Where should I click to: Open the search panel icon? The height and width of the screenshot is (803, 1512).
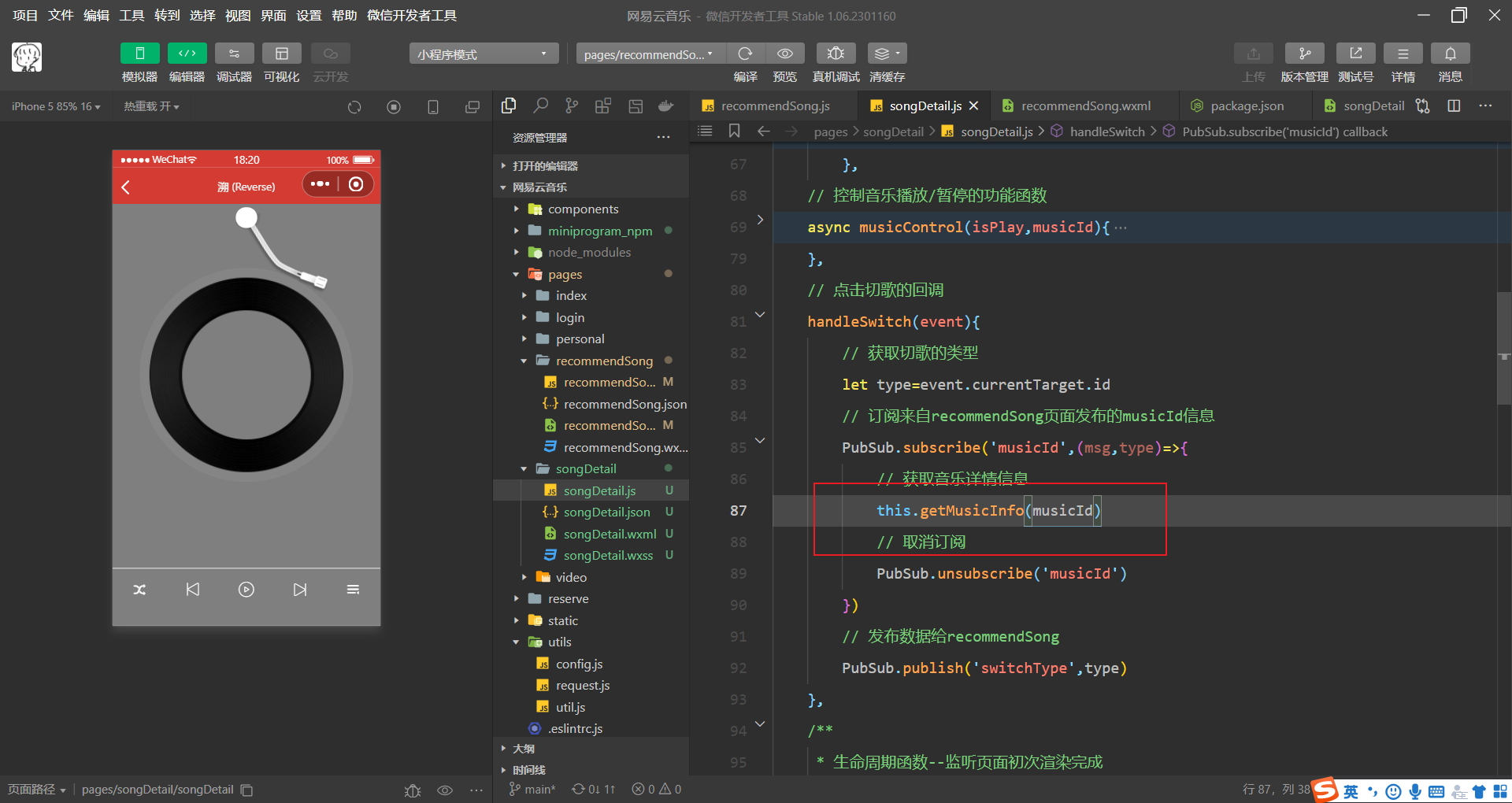pyautogui.click(x=540, y=105)
